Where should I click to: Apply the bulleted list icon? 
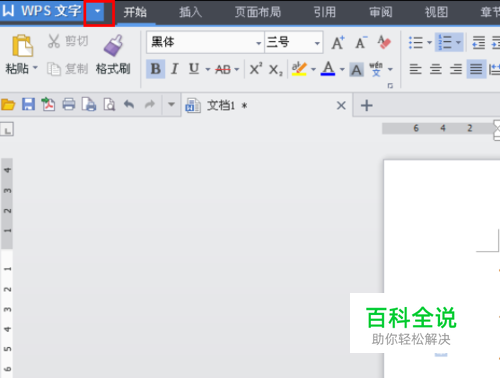(x=416, y=42)
